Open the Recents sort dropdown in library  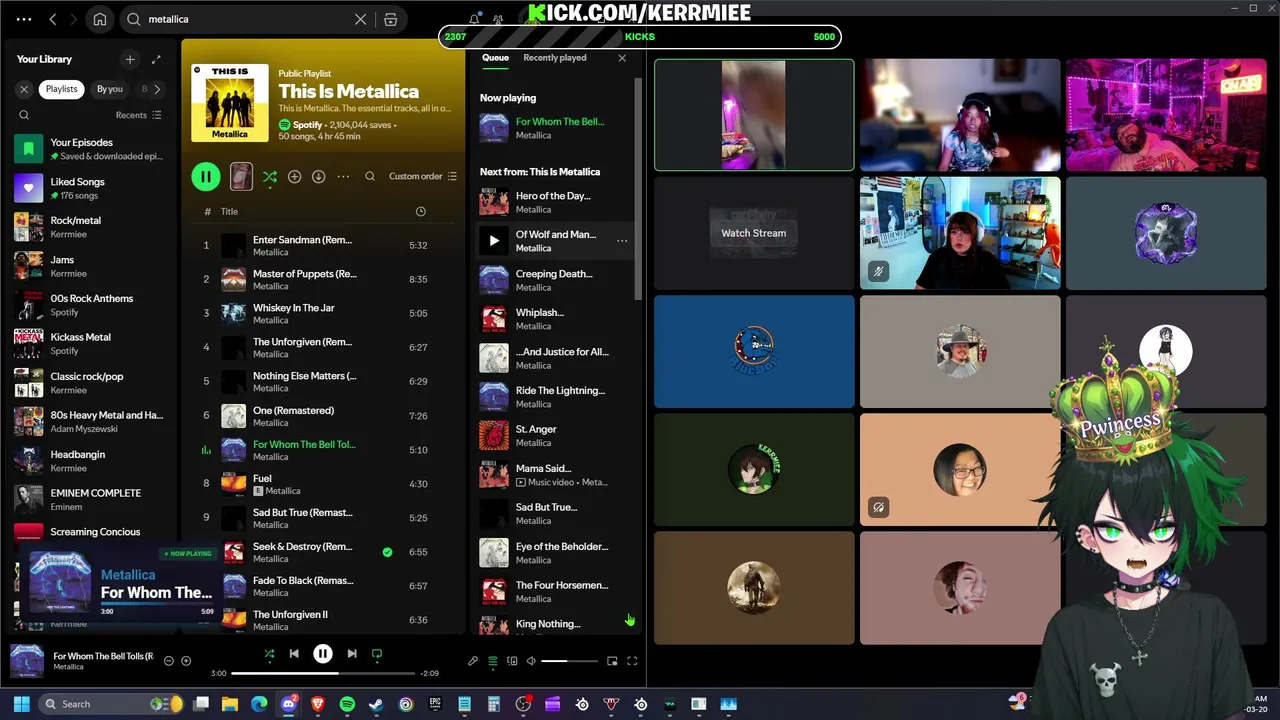[138, 115]
